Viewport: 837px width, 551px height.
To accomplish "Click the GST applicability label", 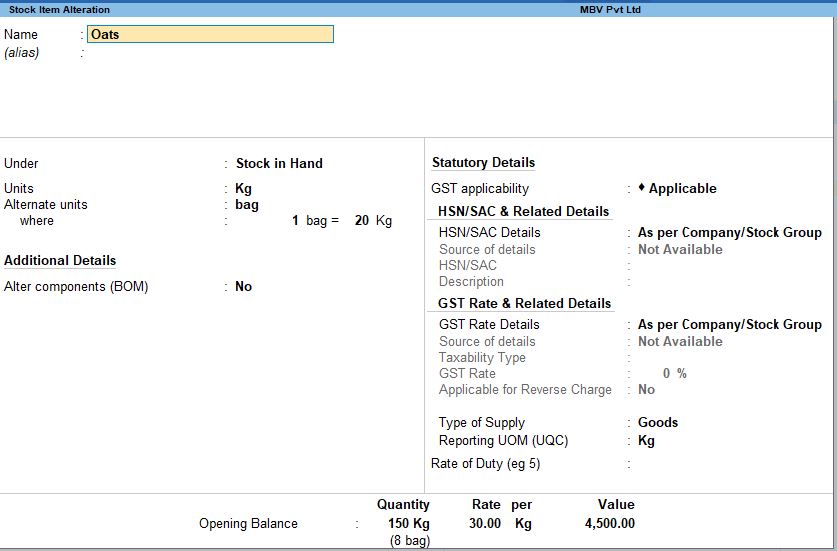I will pos(480,188).
